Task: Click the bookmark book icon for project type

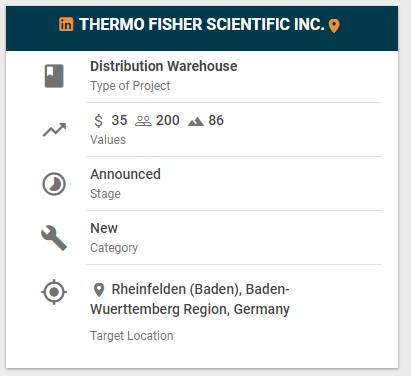Action: 54,76
